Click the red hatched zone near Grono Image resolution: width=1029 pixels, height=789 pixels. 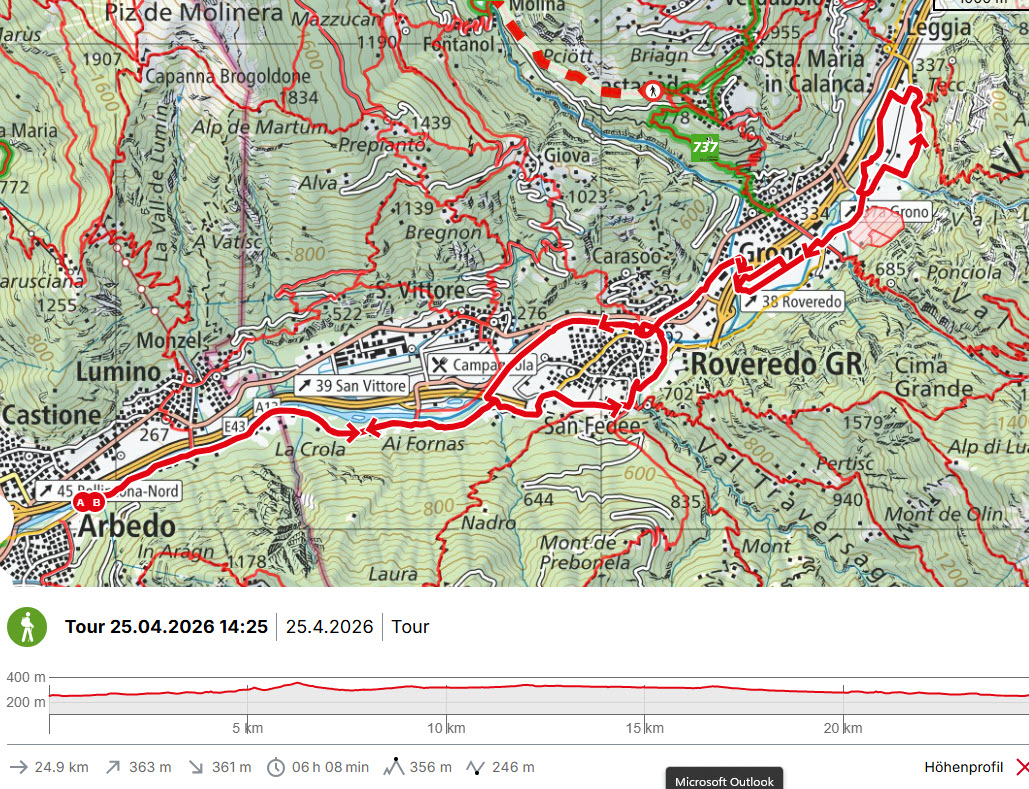pyautogui.click(x=875, y=226)
